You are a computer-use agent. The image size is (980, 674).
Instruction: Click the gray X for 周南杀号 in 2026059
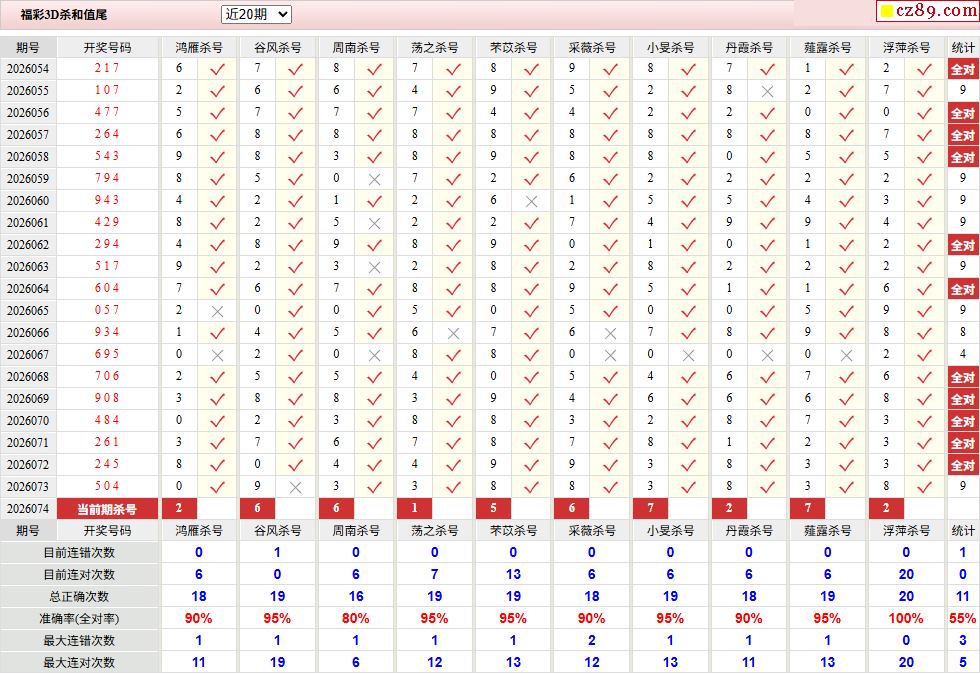click(374, 179)
